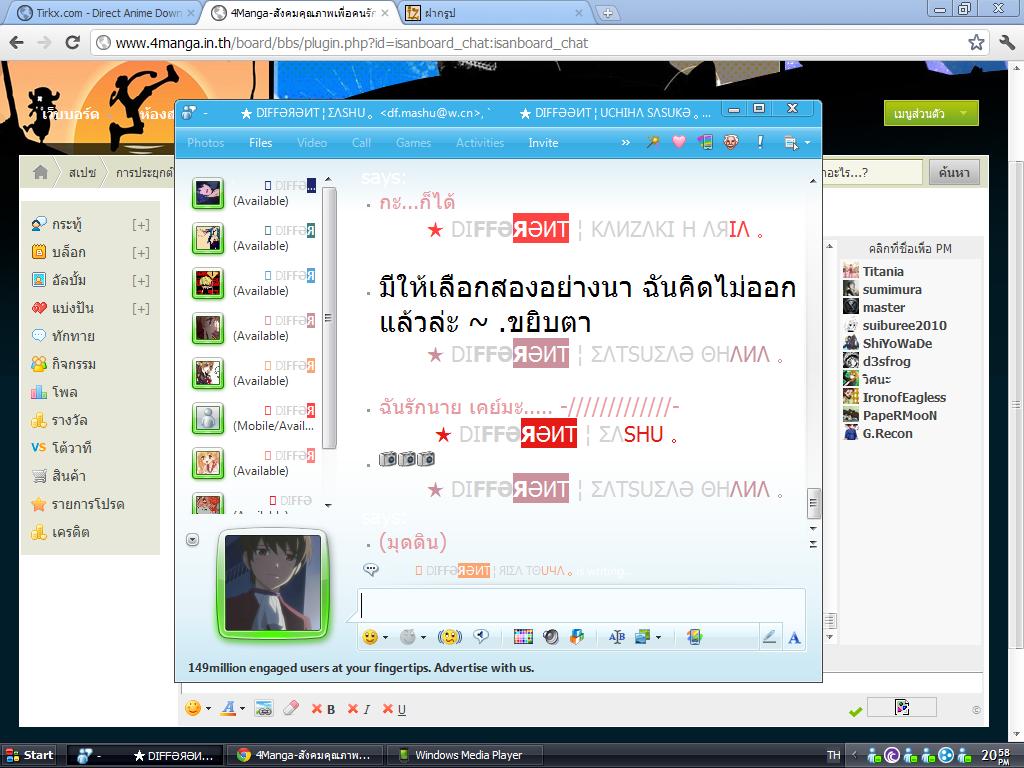
Task: Open the Photos menu in messenger
Action: [x=205, y=142]
